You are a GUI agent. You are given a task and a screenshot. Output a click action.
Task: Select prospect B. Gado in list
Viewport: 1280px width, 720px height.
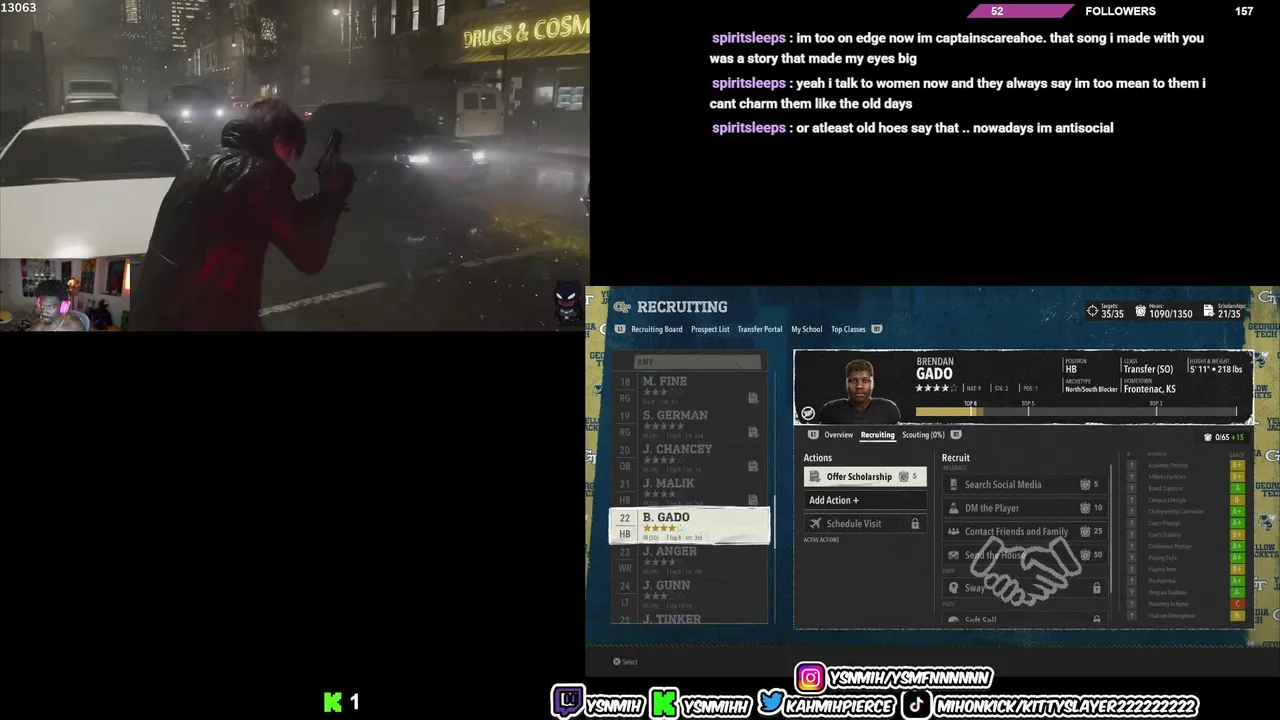pyautogui.click(x=690, y=526)
